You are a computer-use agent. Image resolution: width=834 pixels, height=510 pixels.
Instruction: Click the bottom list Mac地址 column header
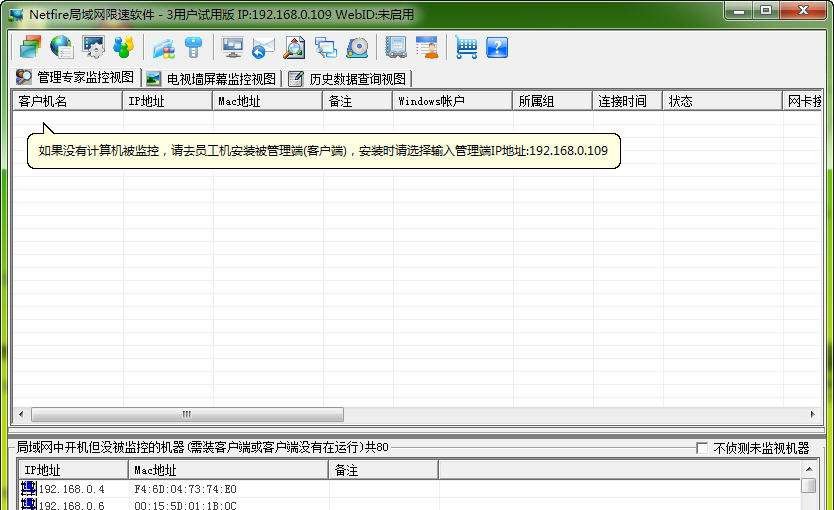coord(228,470)
